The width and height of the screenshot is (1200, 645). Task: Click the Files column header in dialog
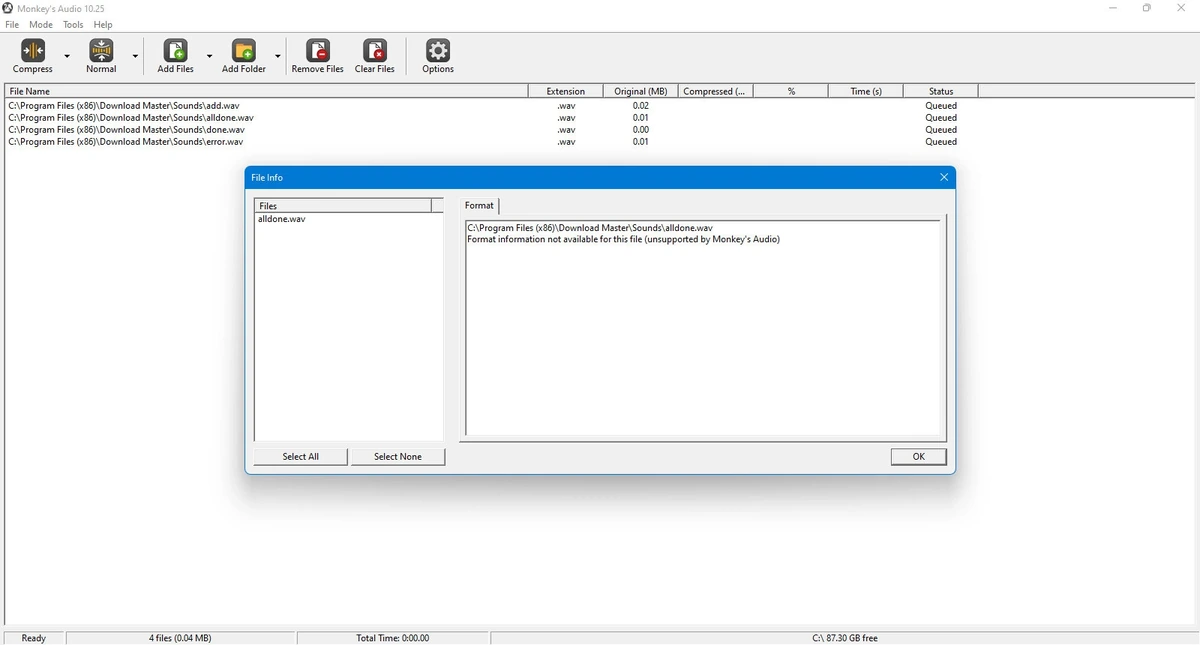coord(343,205)
